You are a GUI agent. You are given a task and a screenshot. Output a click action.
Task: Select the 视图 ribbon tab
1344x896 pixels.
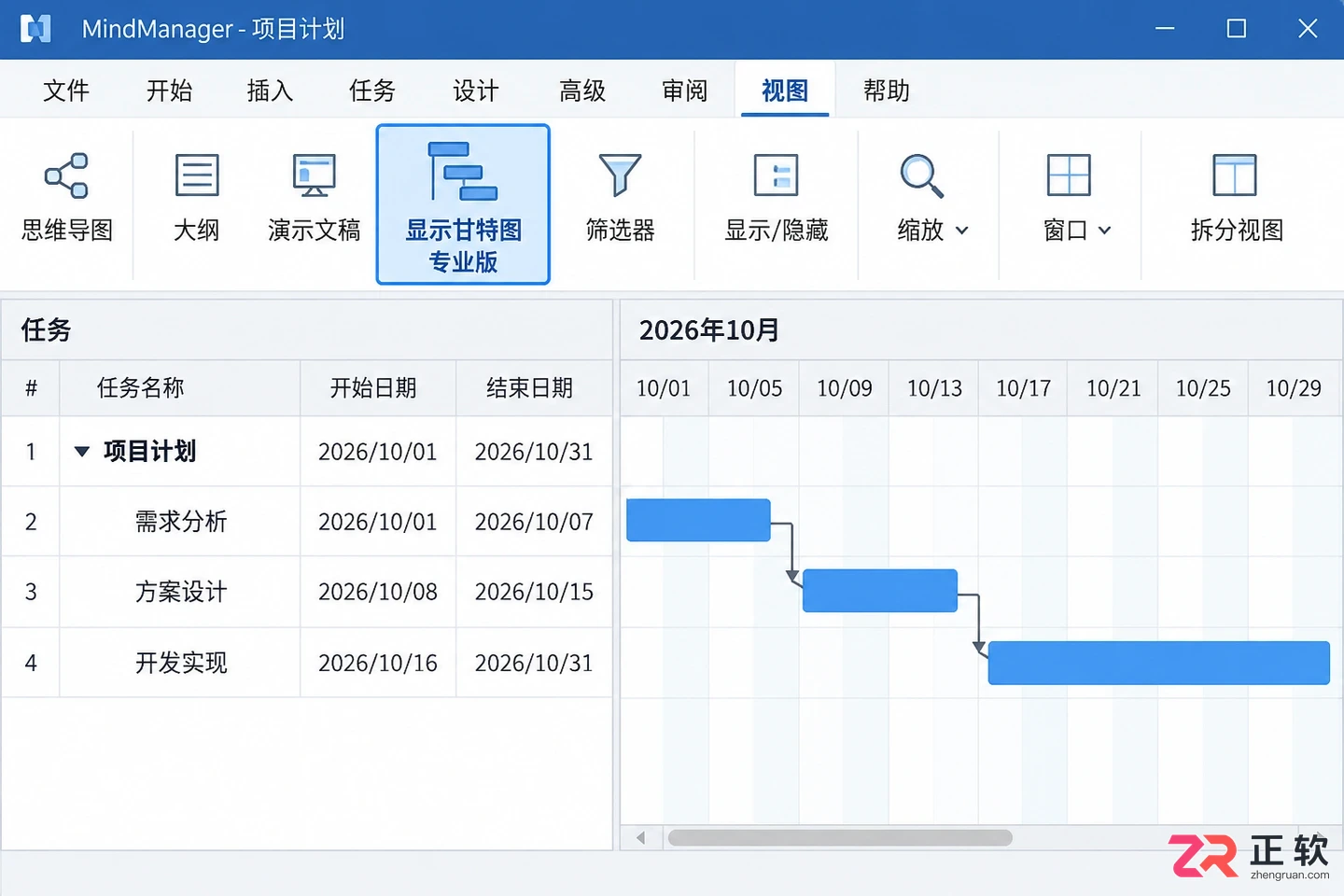pyautogui.click(x=785, y=91)
